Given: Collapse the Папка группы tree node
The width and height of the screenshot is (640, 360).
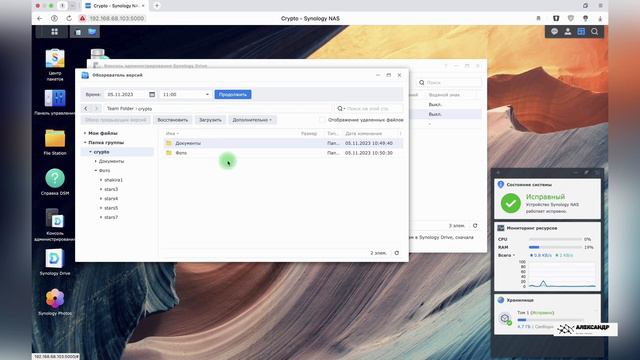Looking at the screenshot, I should pos(85,142).
